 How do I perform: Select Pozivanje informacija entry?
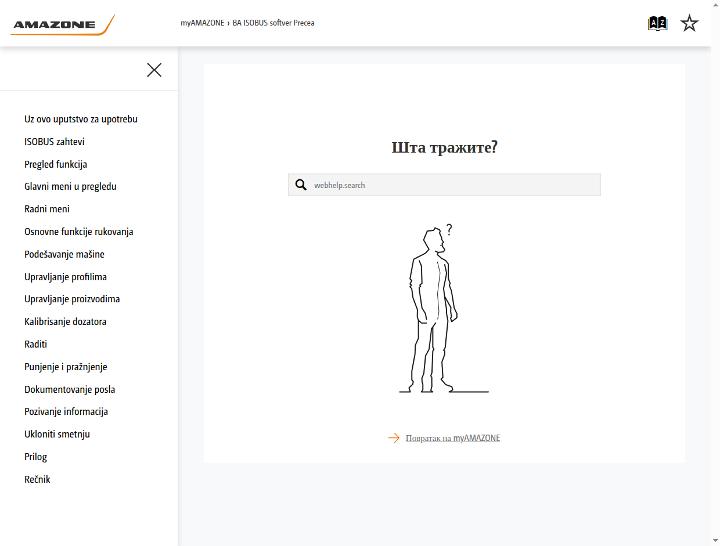click(66, 411)
